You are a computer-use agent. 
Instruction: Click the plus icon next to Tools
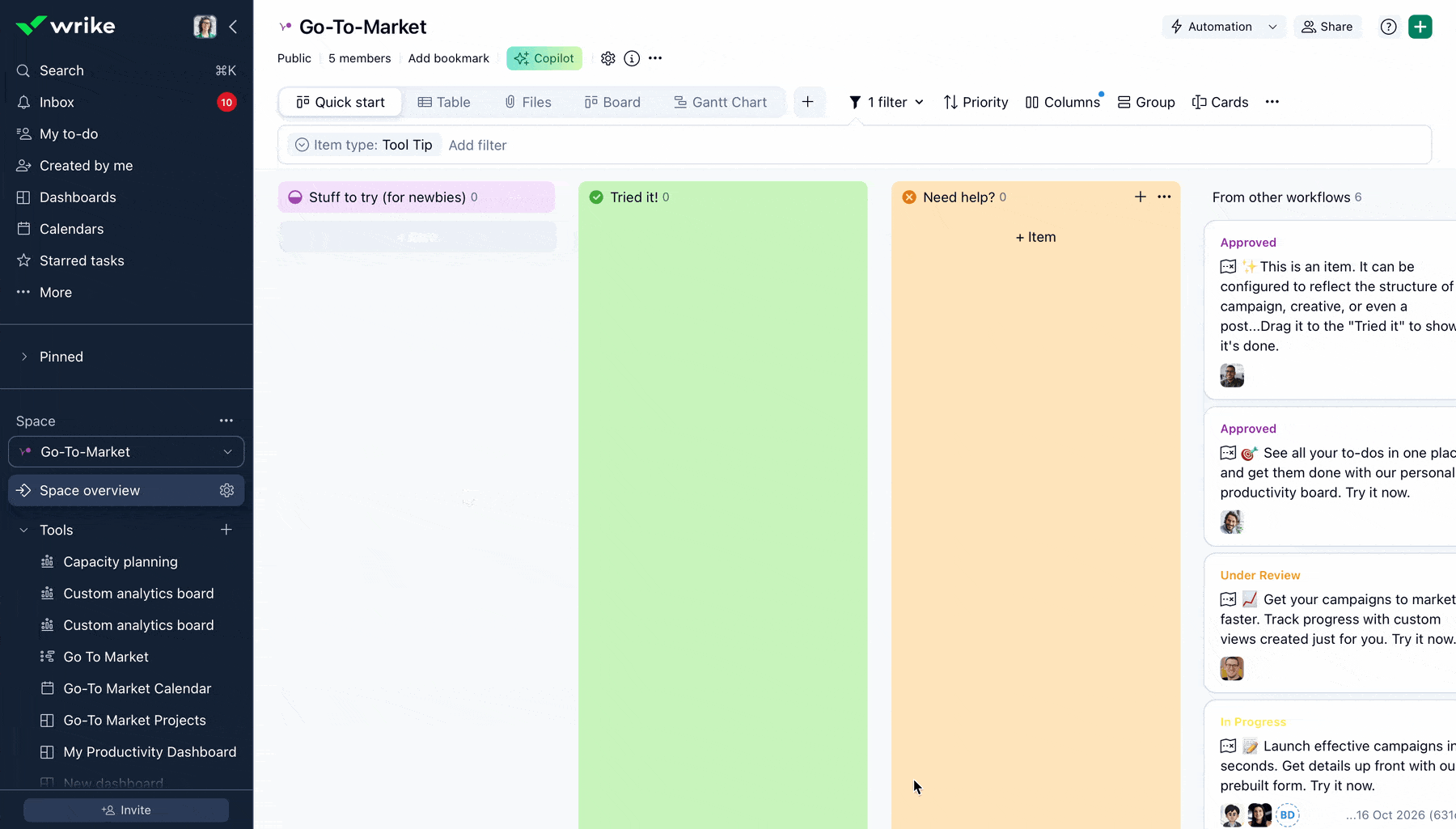[x=226, y=530]
